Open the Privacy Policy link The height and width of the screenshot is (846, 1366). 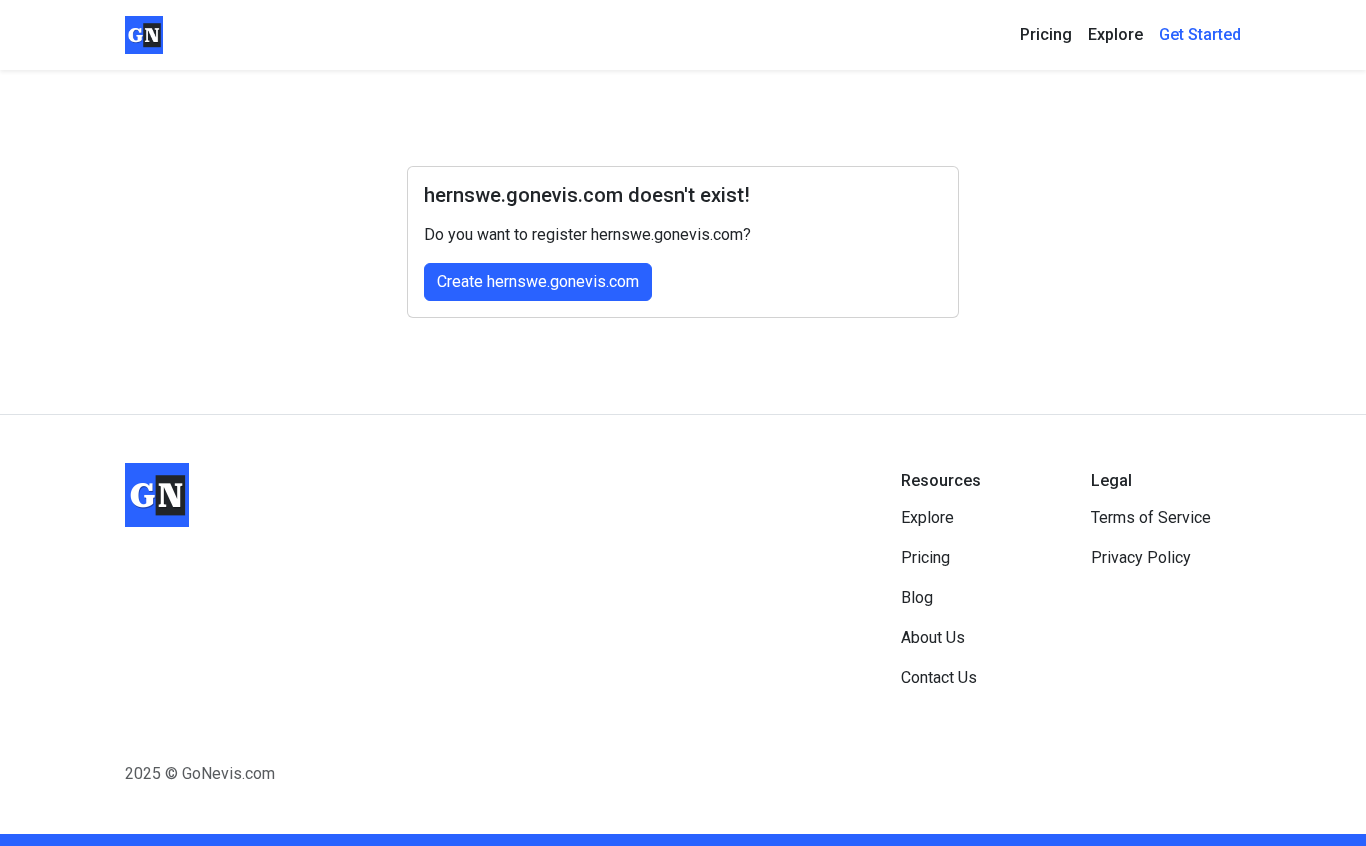(1141, 558)
